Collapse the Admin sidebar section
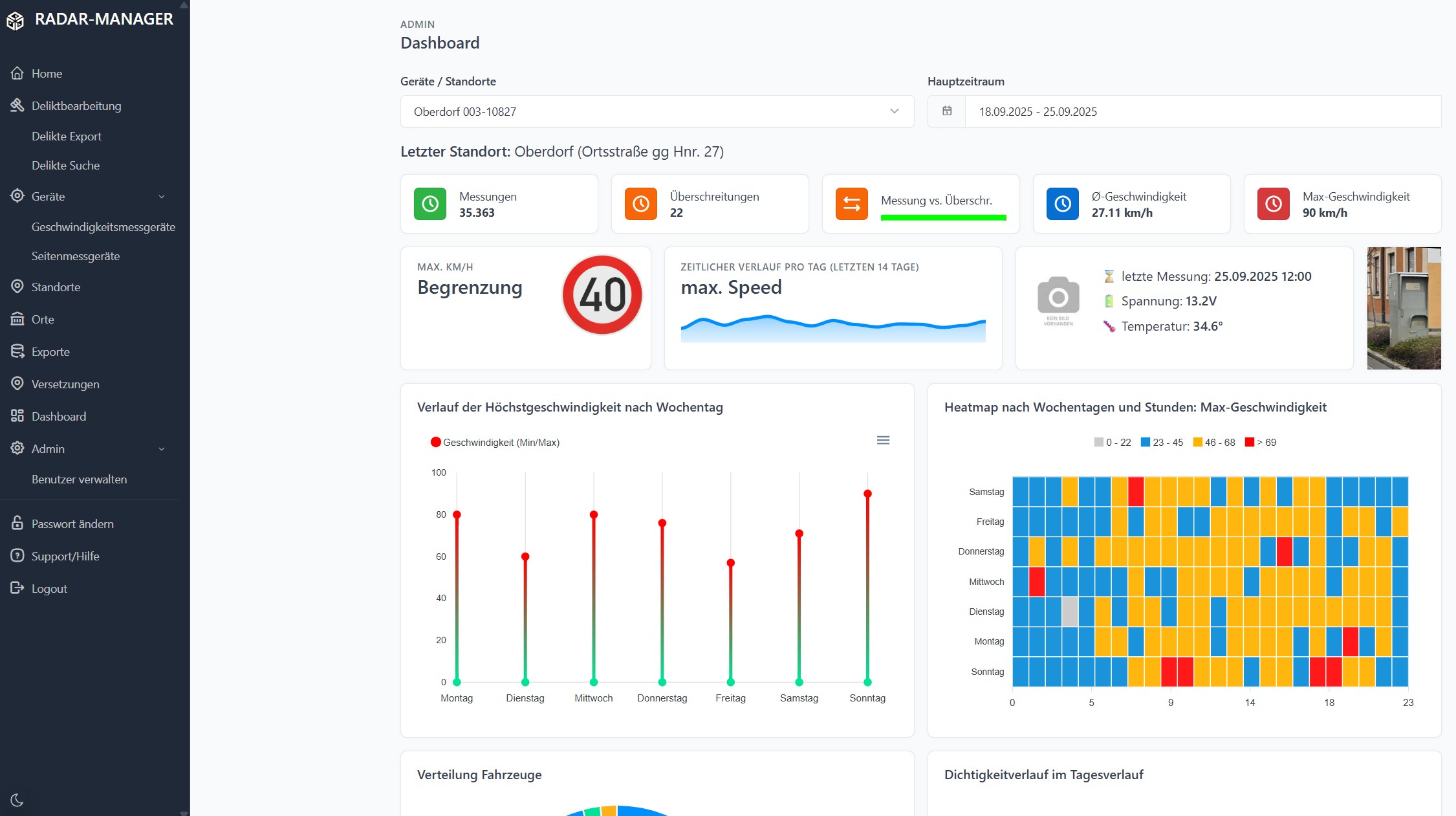The width and height of the screenshot is (1456, 816). point(162,449)
